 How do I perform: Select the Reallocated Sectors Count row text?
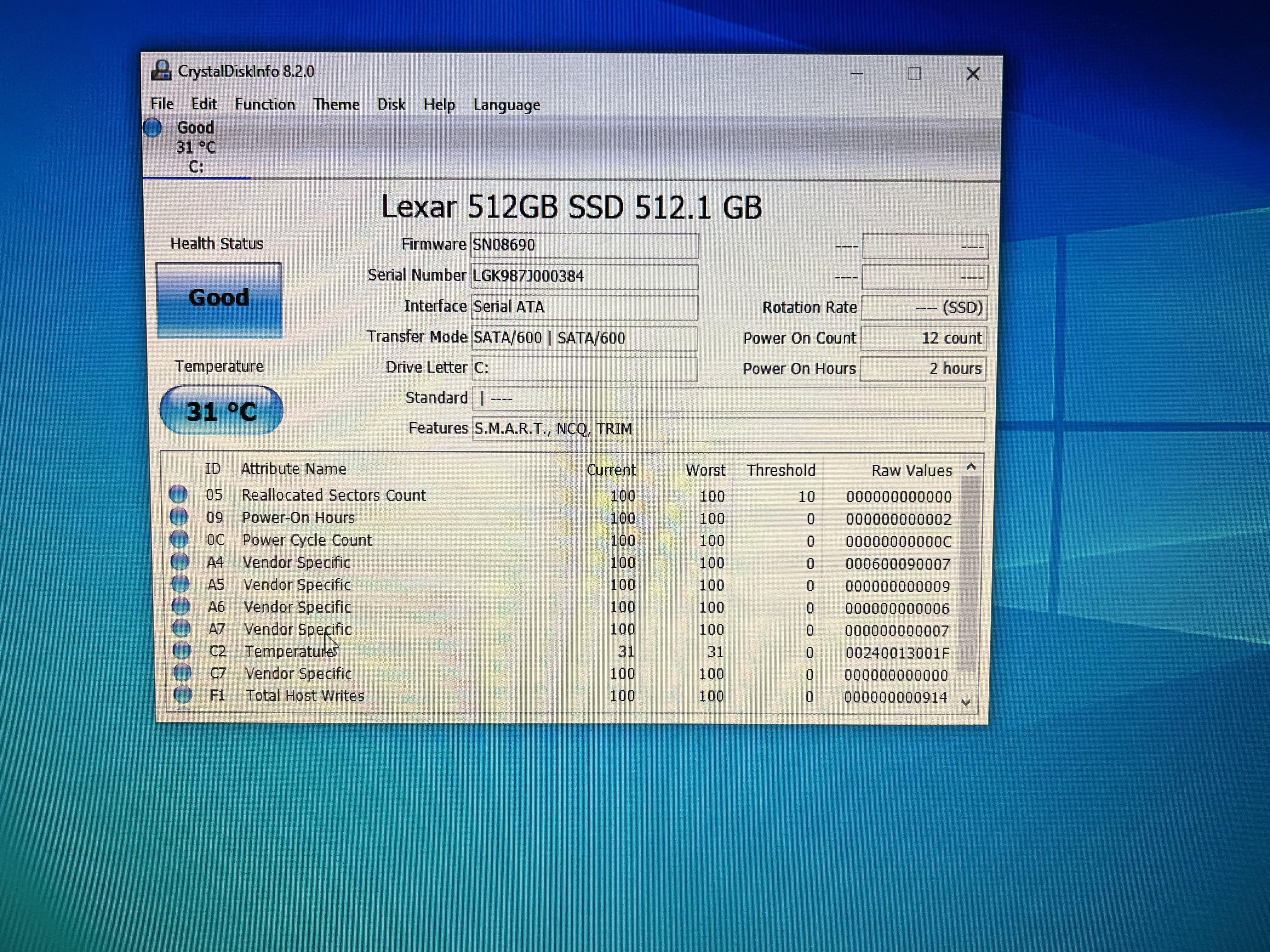pyautogui.click(x=334, y=495)
